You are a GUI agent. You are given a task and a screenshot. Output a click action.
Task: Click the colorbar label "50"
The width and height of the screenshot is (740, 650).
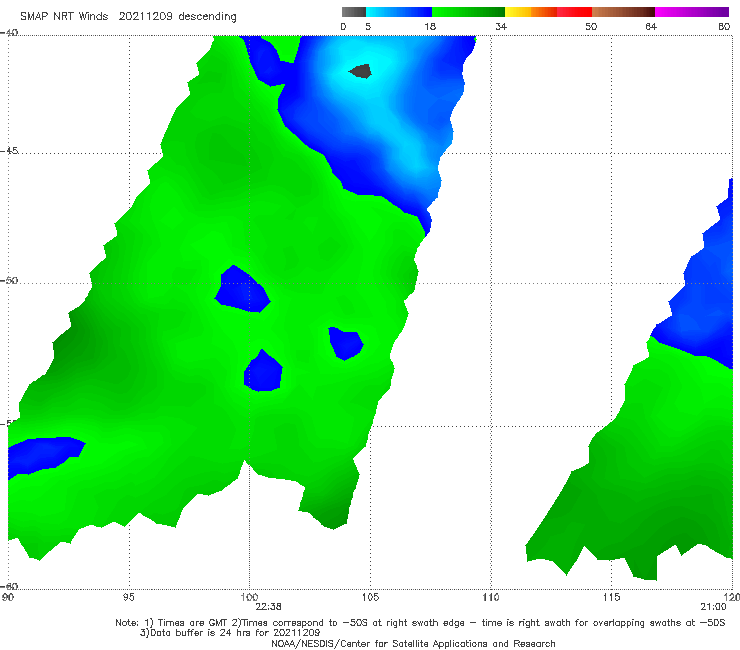(591, 27)
